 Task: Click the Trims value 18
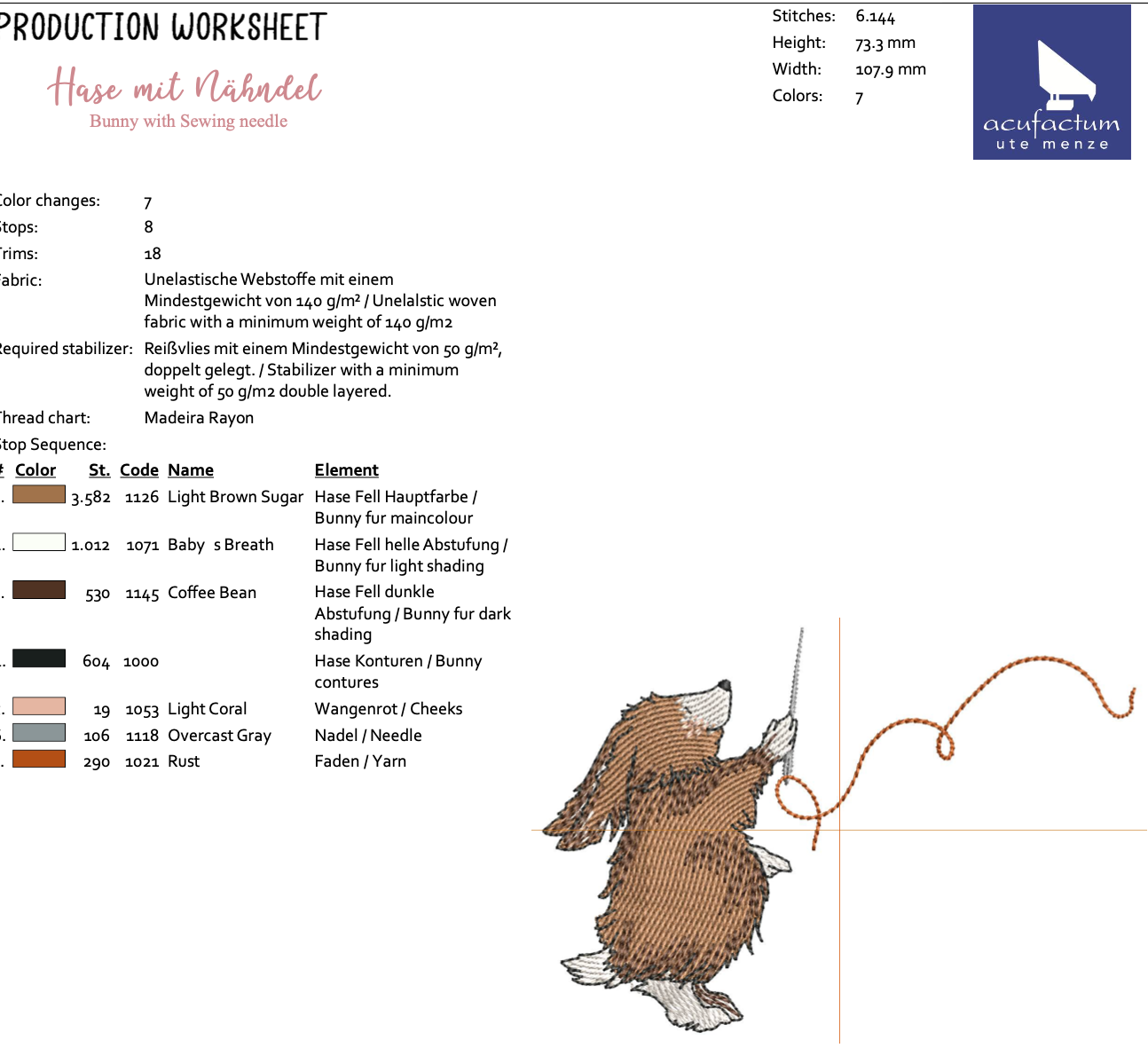point(153,254)
